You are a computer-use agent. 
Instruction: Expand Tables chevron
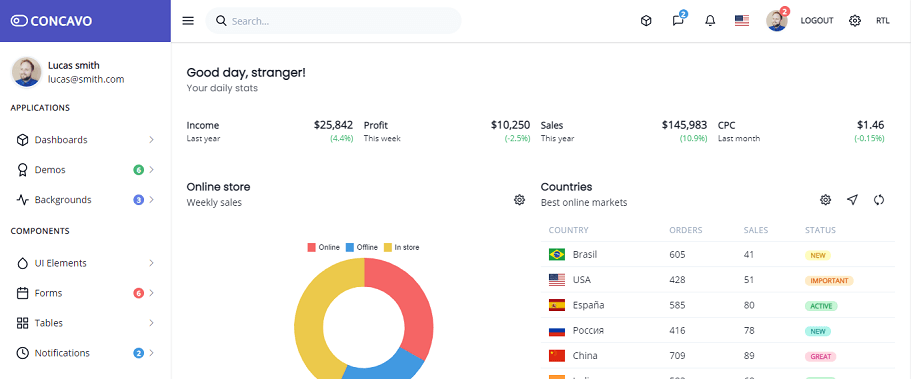151,323
